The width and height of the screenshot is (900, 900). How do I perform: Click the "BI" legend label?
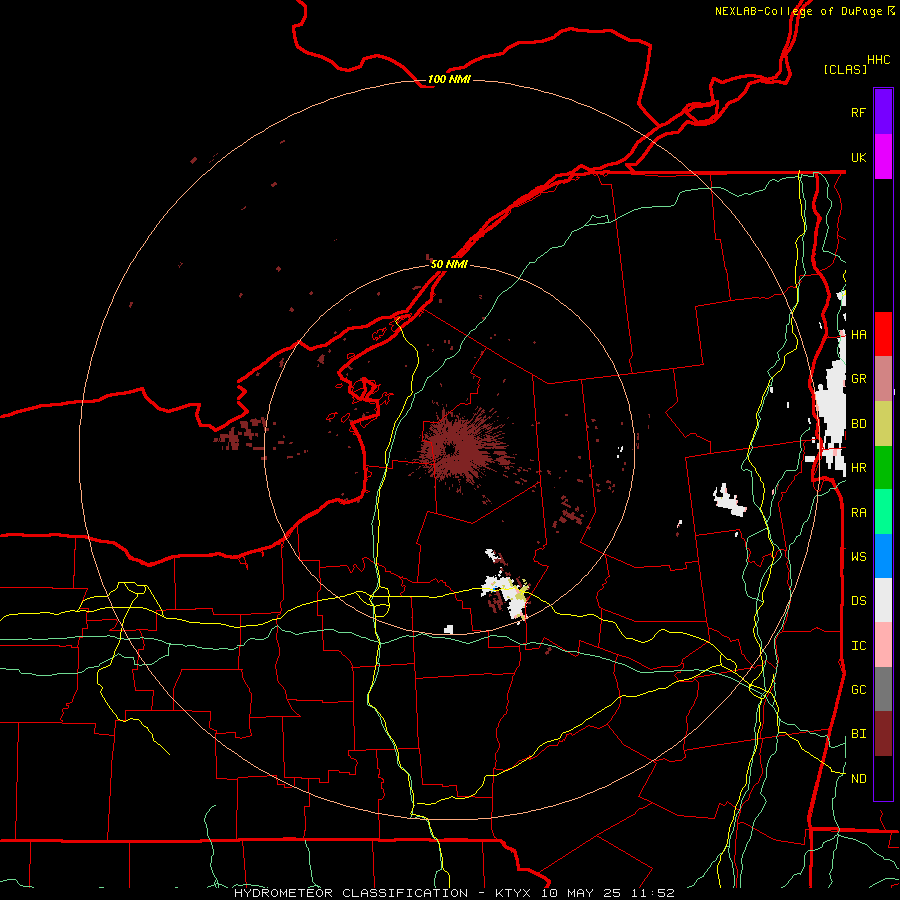859,734
